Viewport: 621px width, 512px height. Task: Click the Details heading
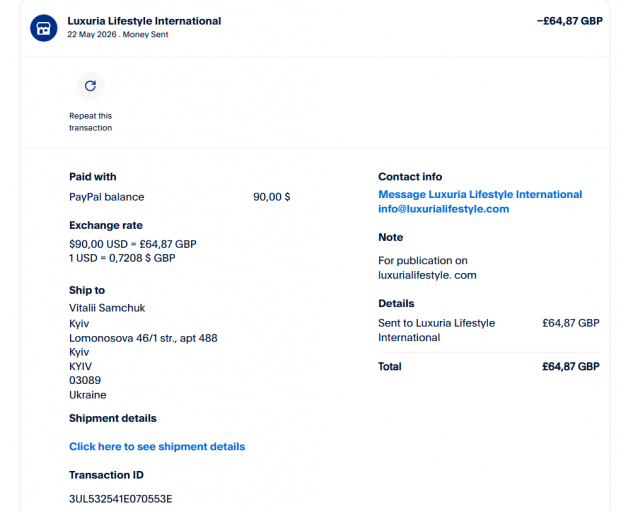396,303
